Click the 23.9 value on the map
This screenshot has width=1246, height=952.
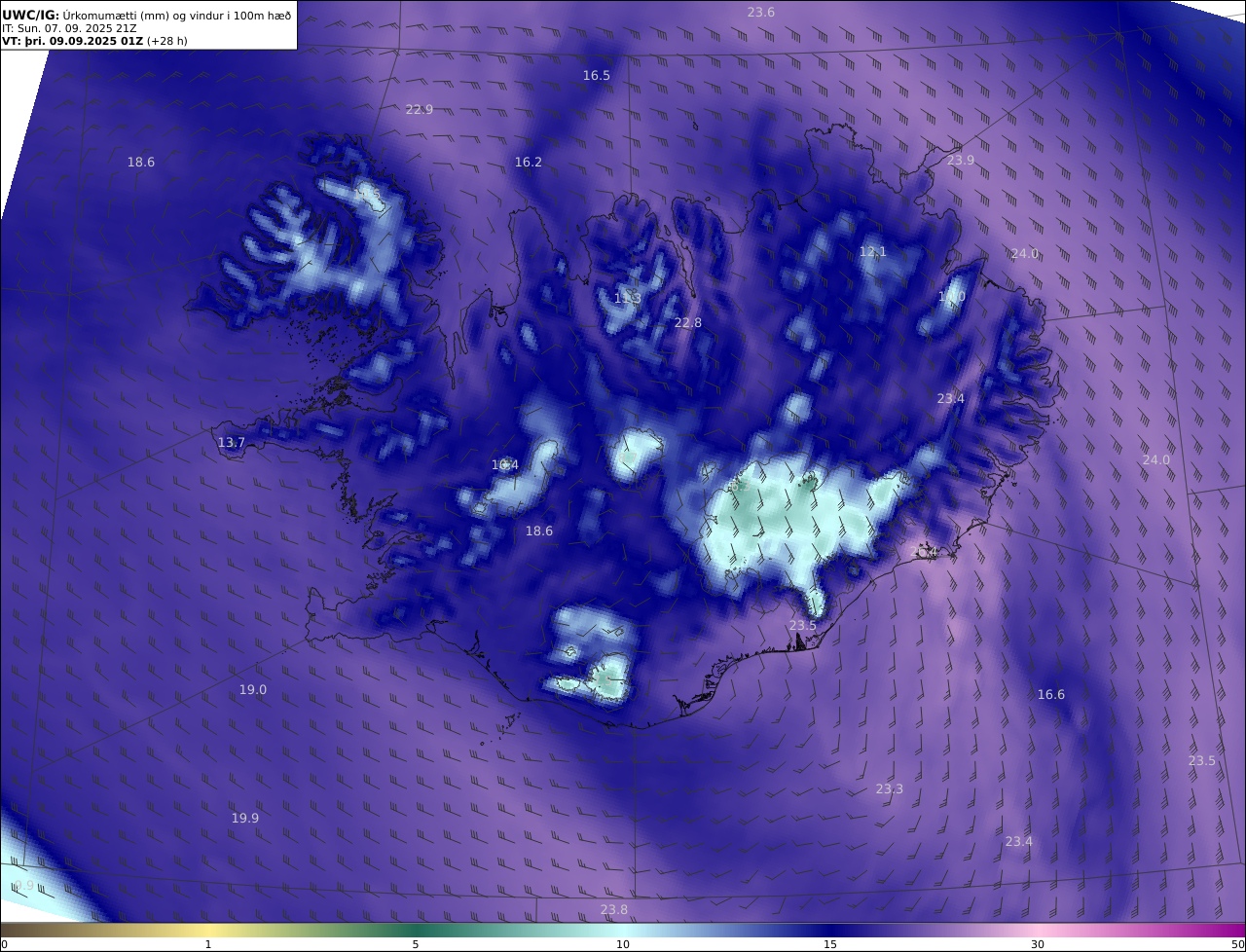(961, 161)
